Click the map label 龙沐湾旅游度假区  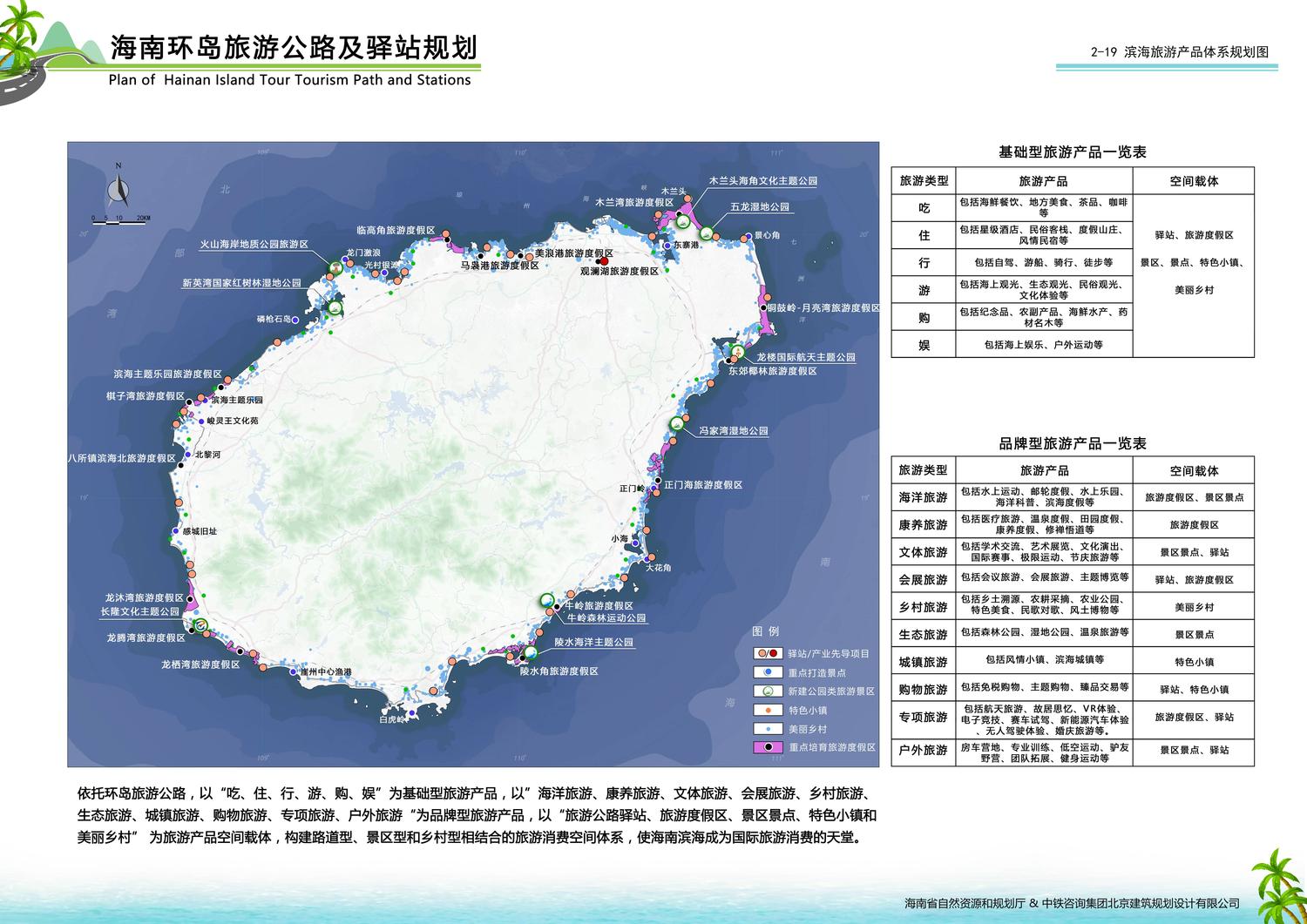[145, 598]
